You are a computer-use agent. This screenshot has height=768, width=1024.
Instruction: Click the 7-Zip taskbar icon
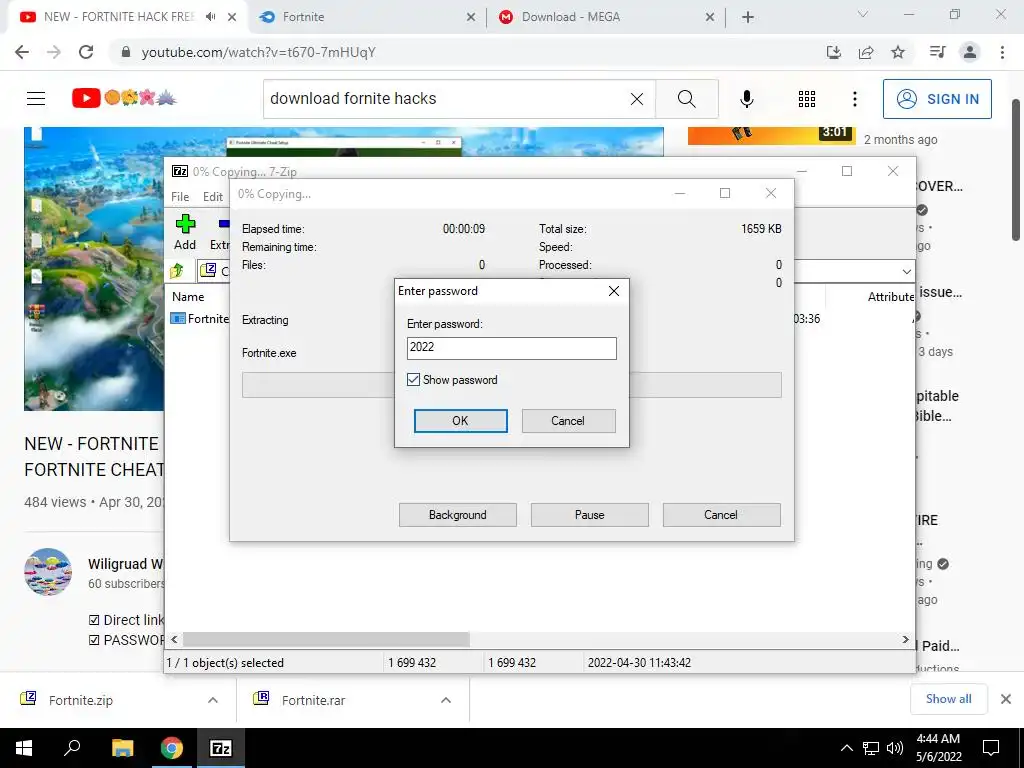tap(221, 748)
